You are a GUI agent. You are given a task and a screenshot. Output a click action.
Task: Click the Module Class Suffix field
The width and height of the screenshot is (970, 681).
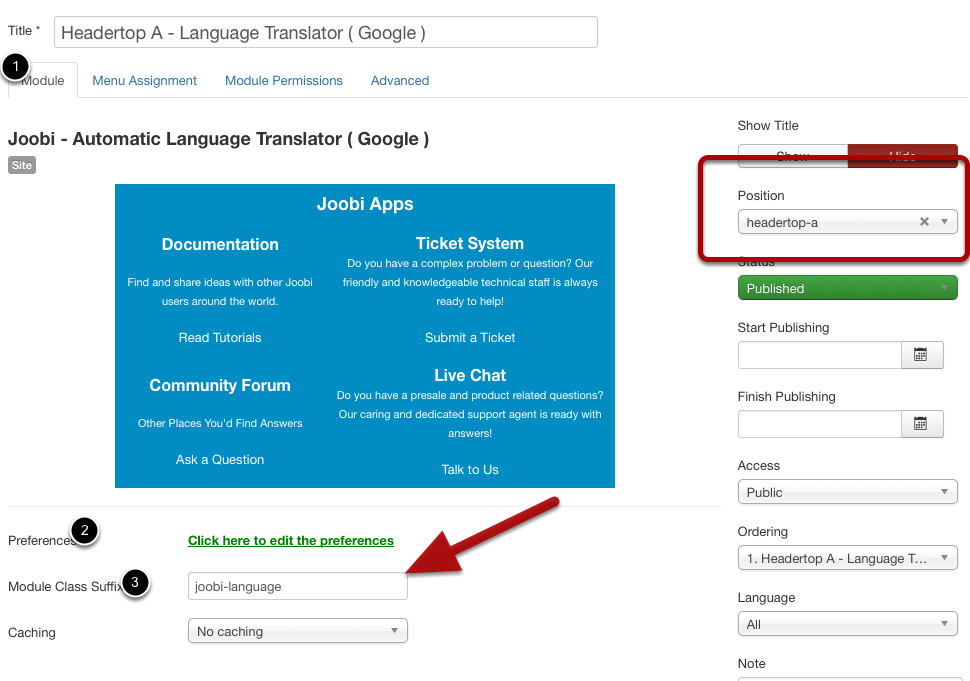tap(298, 586)
